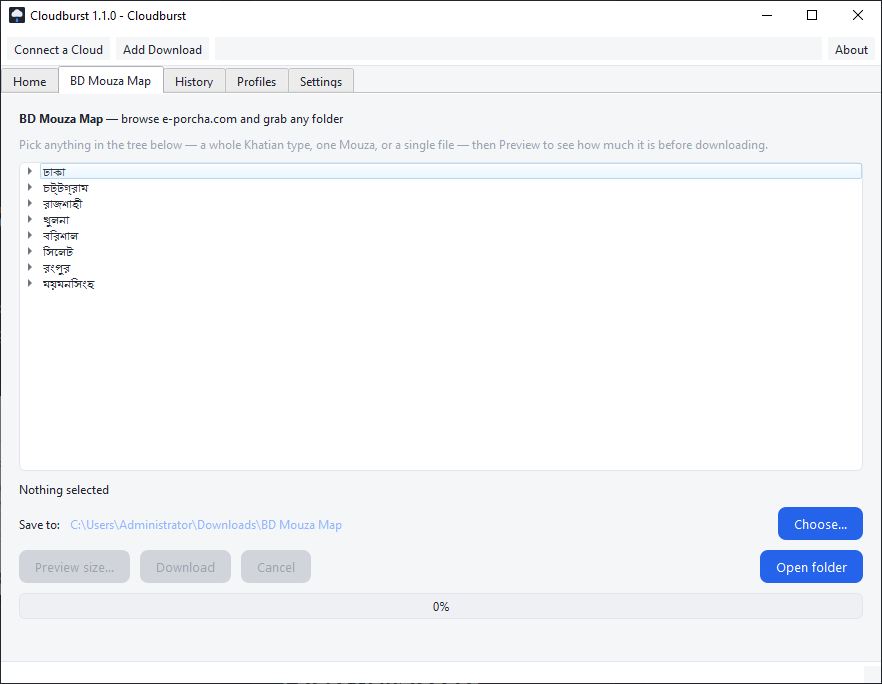Open the About dialog
Screen dimensions: 882x684
851,50
